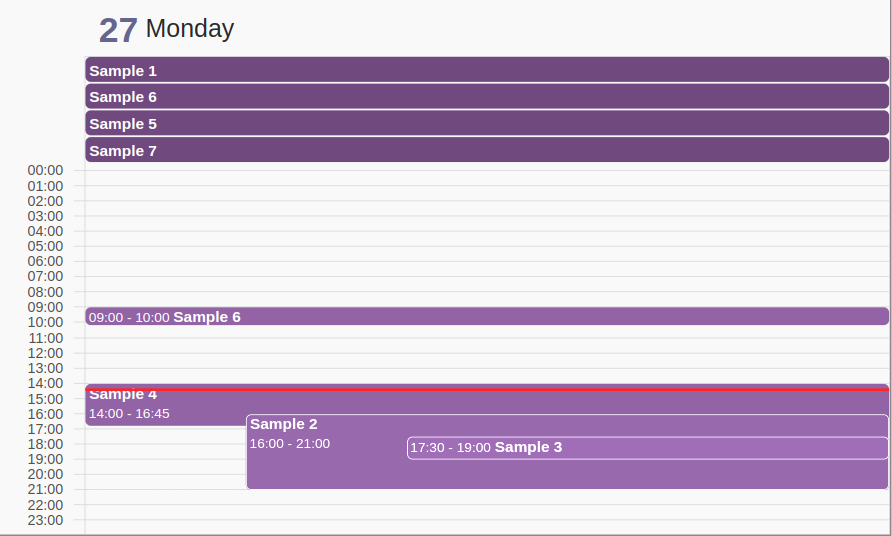The height and width of the screenshot is (536, 892).
Task: Open the Sample 2 event block
Action: tap(320, 465)
